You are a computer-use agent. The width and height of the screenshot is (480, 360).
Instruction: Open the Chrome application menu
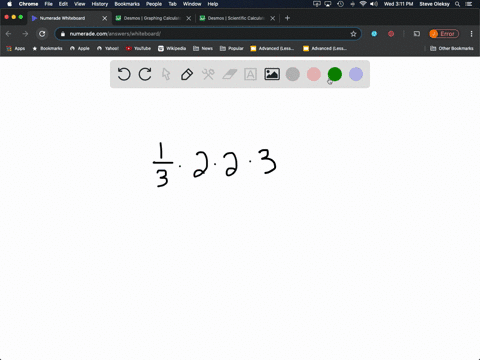coord(28,4)
